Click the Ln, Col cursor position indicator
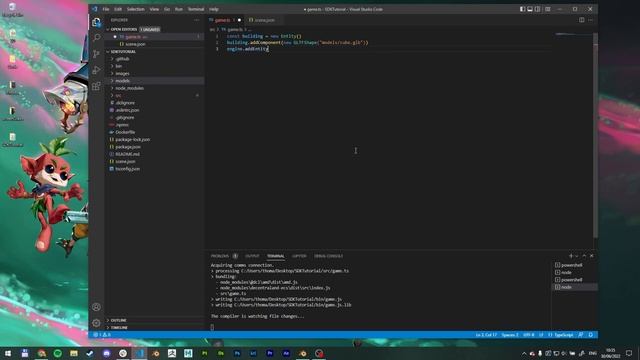This screenshot has width=640, height=360. pyautogui.click(x=486, y=335)
